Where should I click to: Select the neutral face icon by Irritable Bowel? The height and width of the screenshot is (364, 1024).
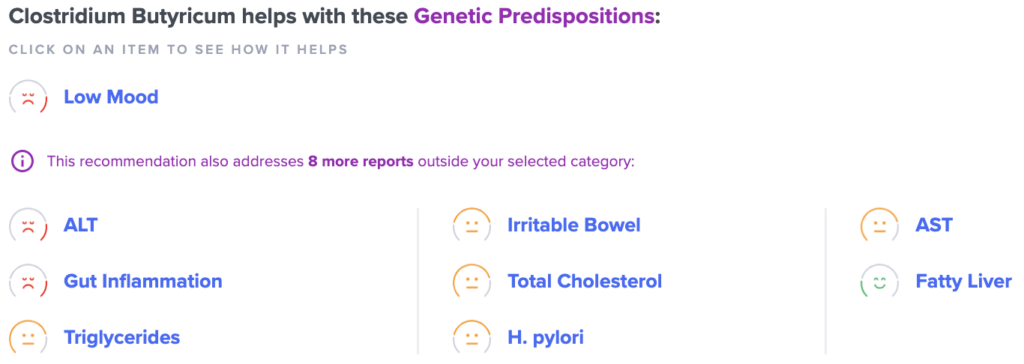(x=472, y=226)
